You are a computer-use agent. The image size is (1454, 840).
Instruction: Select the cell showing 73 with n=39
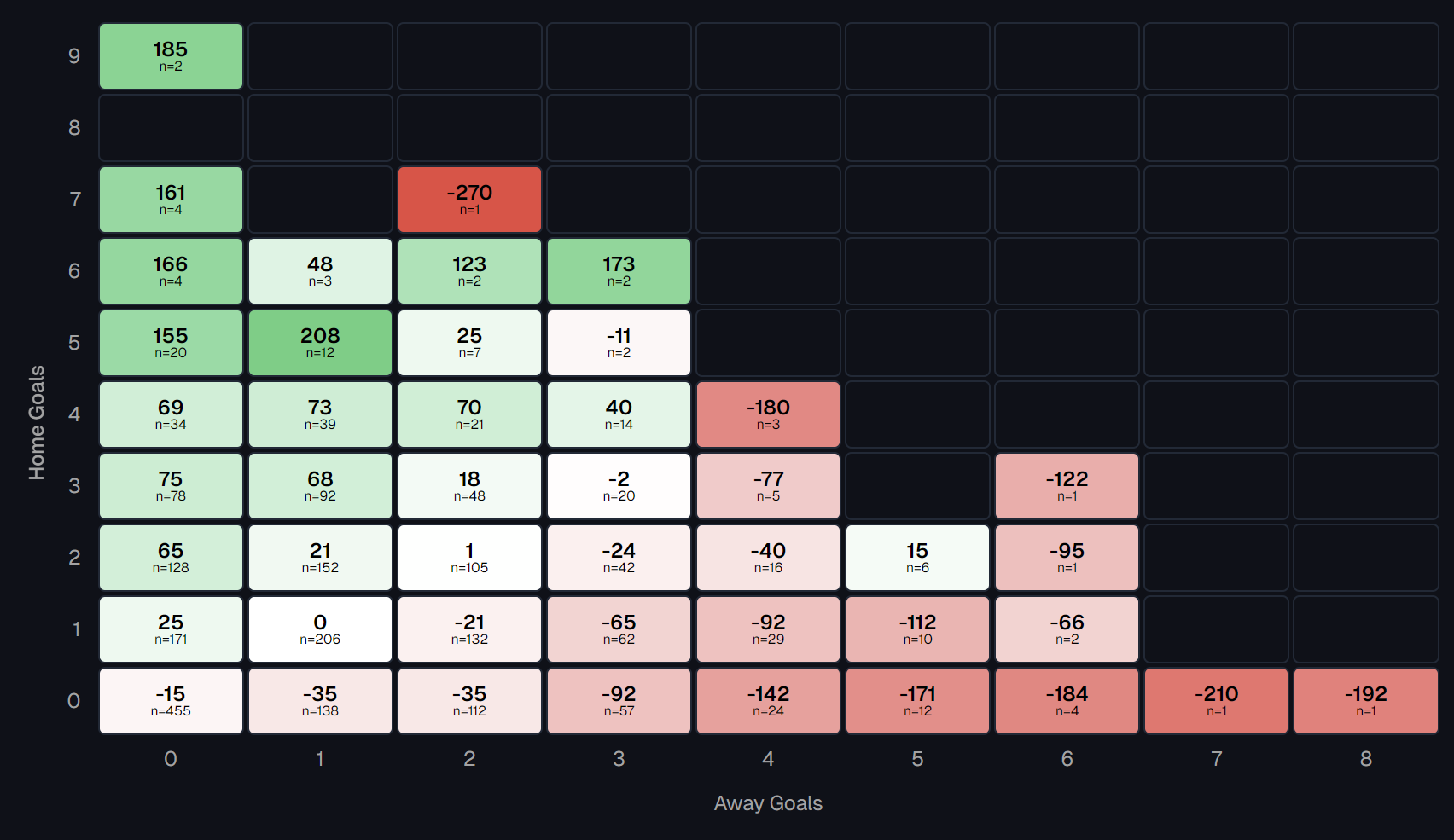(x=320, y=414)
